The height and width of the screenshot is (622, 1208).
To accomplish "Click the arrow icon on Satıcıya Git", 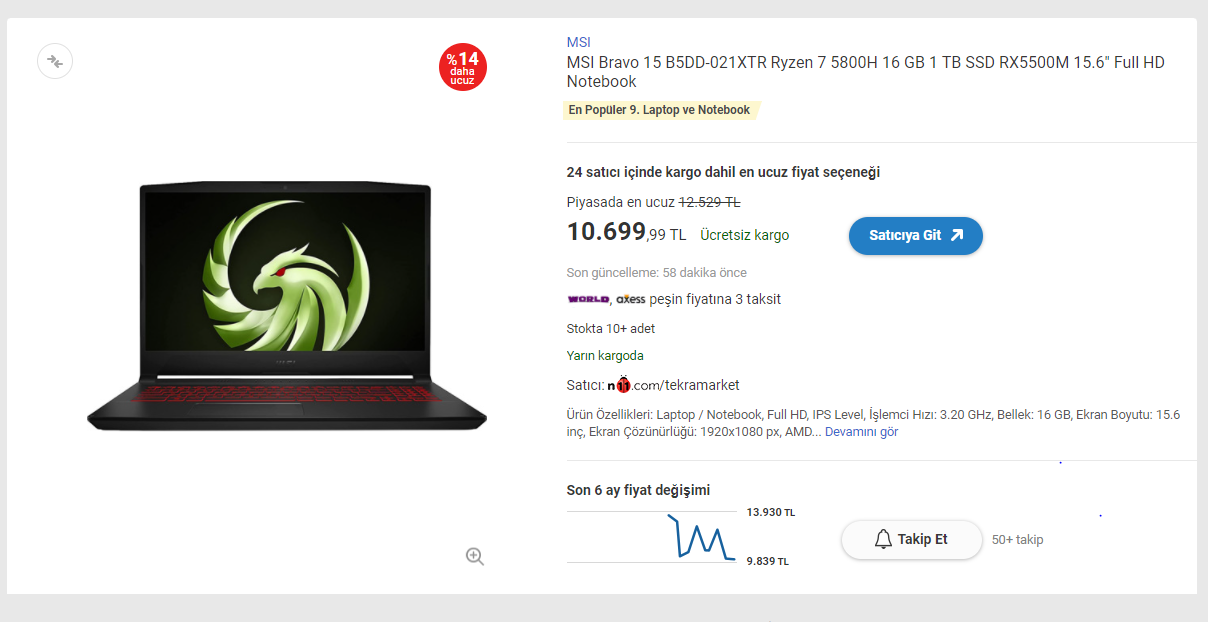I will pyautogui.click(x=956, y=236).
